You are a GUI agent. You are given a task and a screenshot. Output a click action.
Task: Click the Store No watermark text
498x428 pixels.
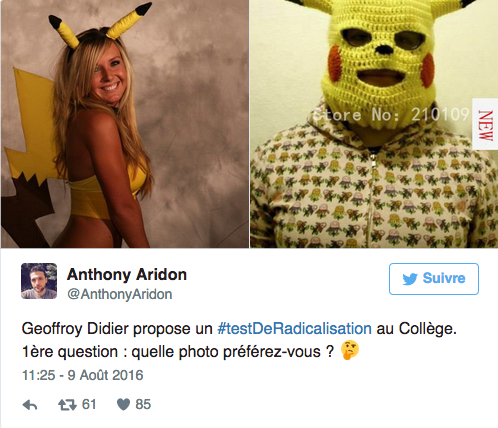tap(392, 115)
